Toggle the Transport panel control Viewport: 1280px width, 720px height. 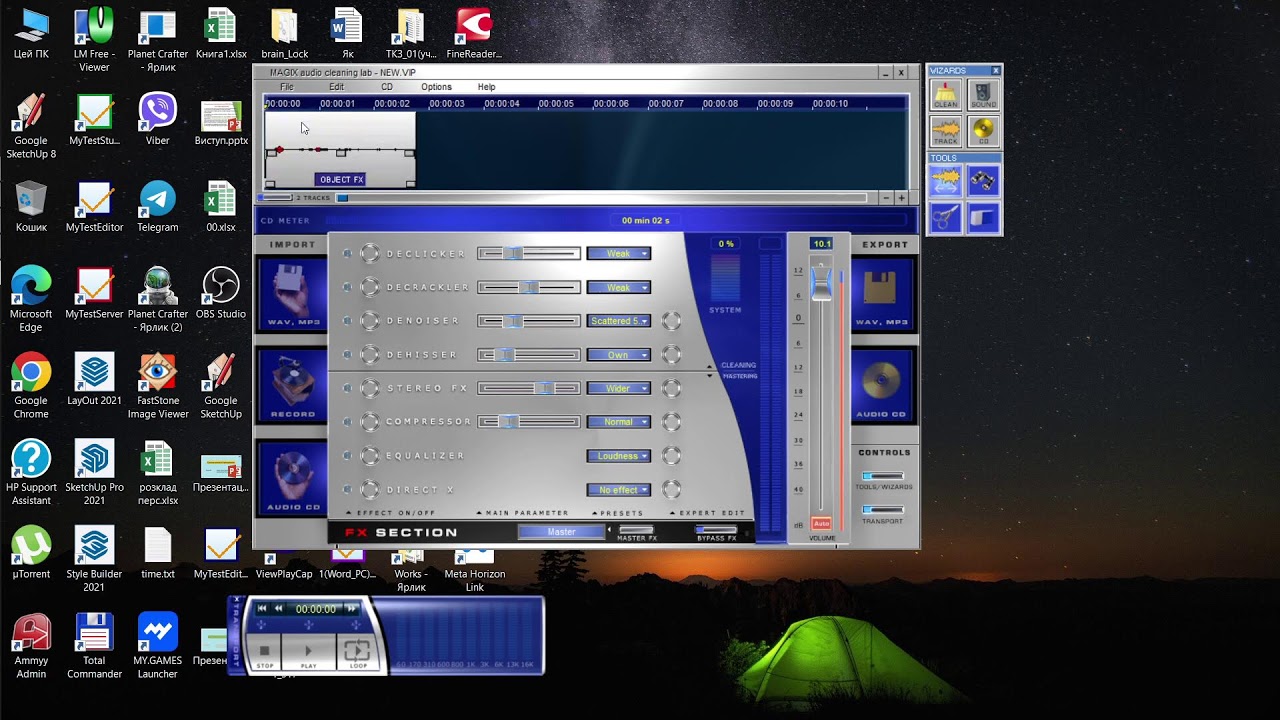883,510
